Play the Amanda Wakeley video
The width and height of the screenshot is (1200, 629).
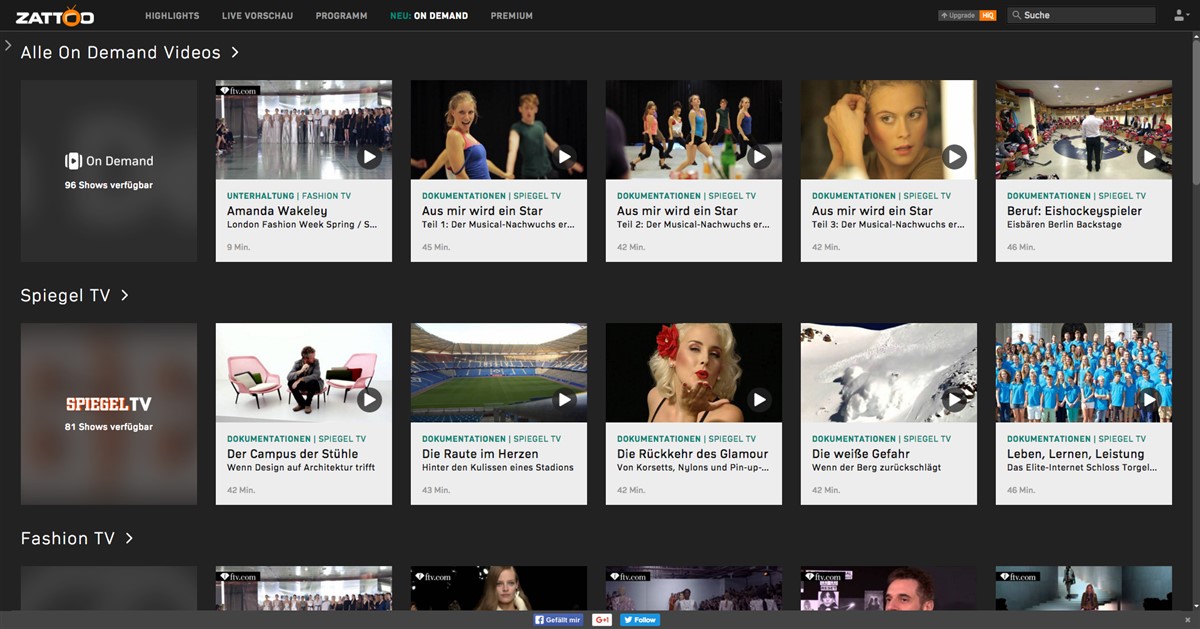point(370,157)
